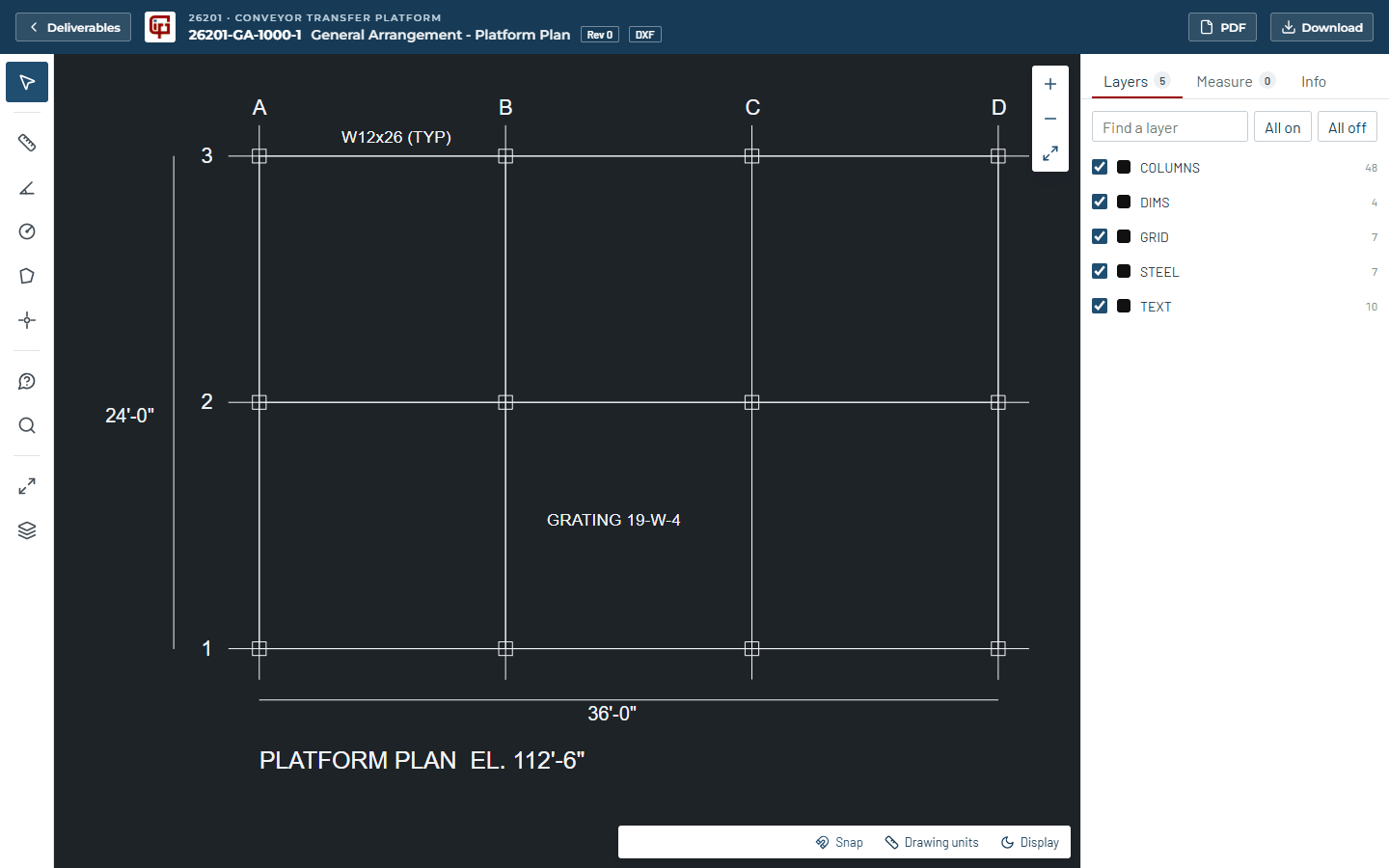
Task: Disable the TEXT layer checkbox
Action: (x=1100, y=306)
